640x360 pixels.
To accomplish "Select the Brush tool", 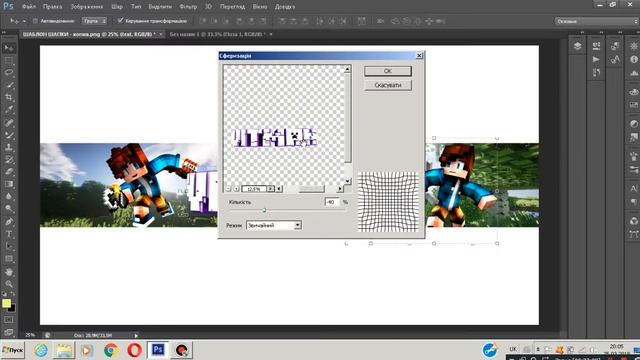I will coord(9,135).
